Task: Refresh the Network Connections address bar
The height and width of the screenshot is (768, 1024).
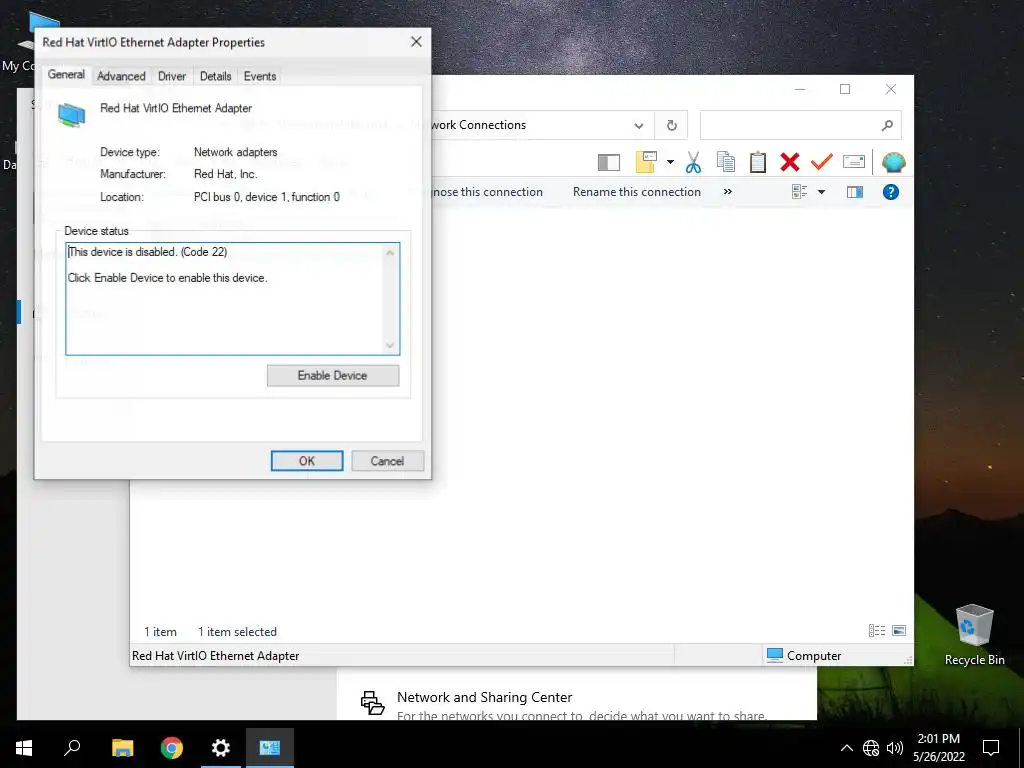Action: [x=671, y=125]
